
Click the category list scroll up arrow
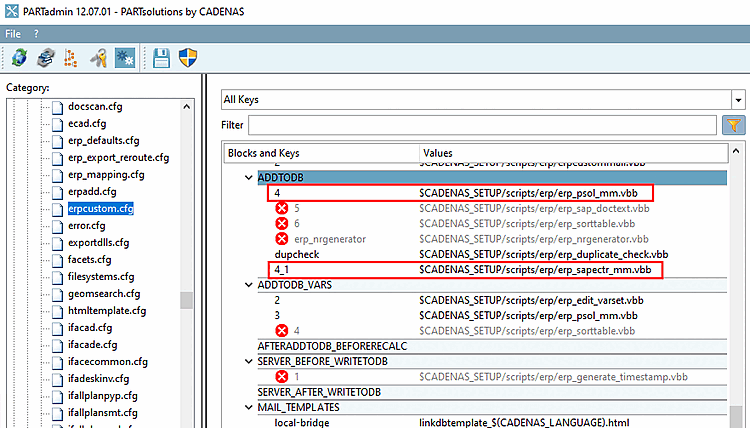click(187, 107)
